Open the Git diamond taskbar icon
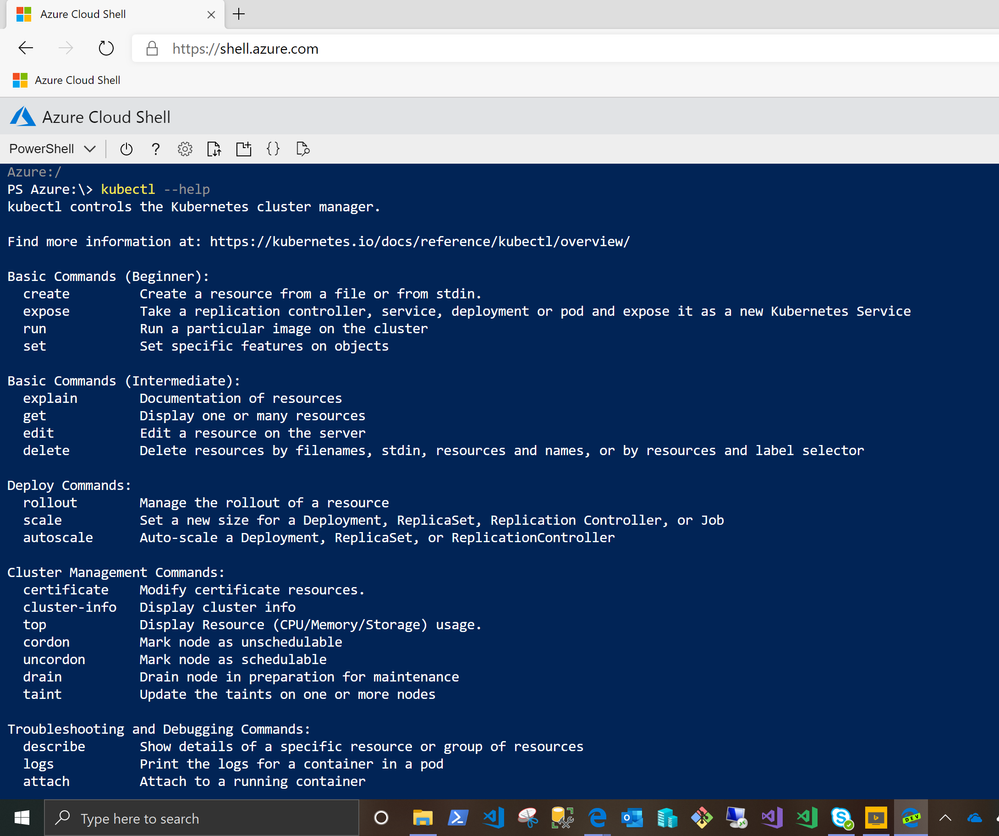999x836 pixels. tap(701, 818)
